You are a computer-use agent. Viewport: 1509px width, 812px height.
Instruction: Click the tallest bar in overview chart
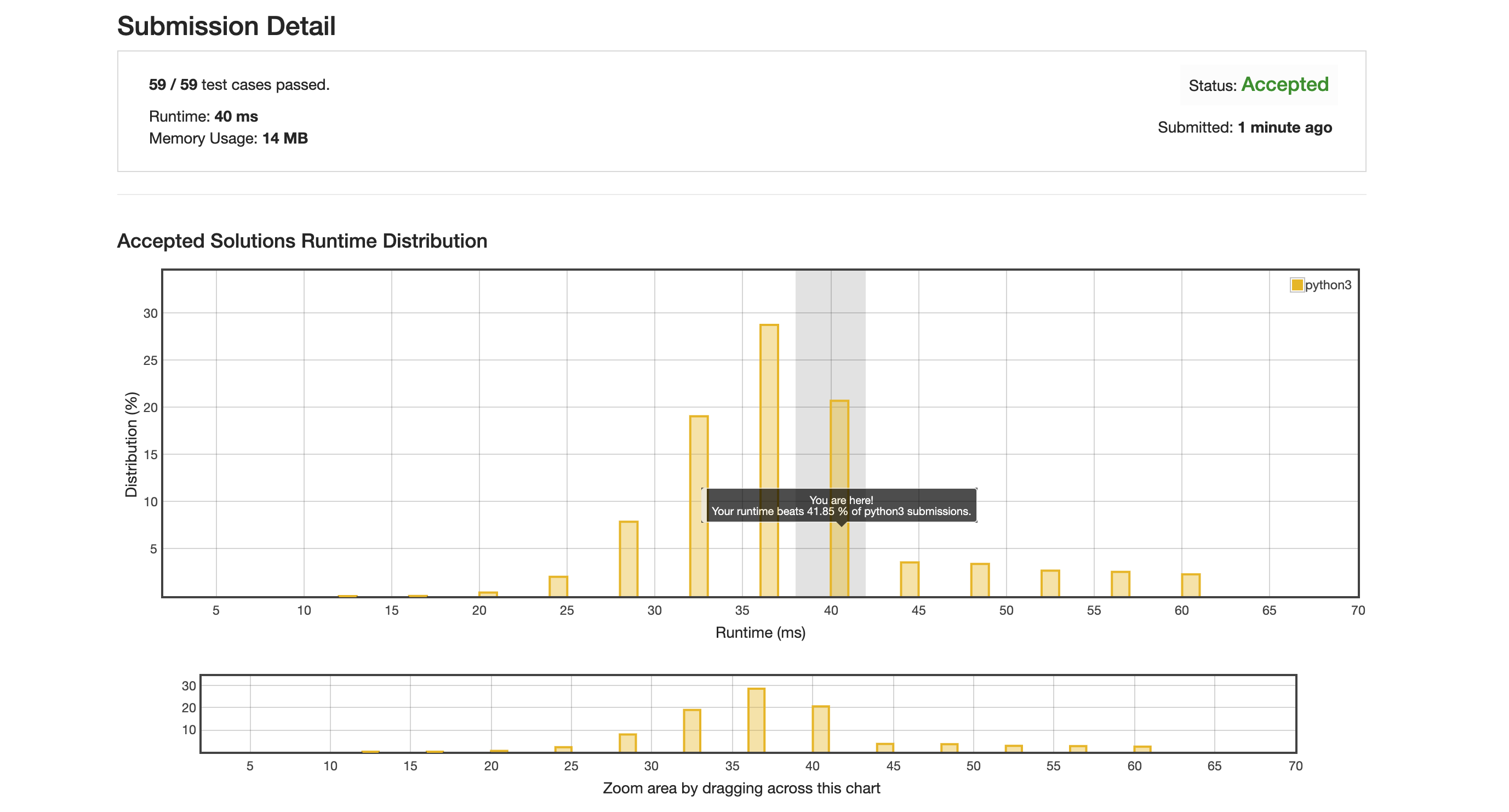point(756,719)
